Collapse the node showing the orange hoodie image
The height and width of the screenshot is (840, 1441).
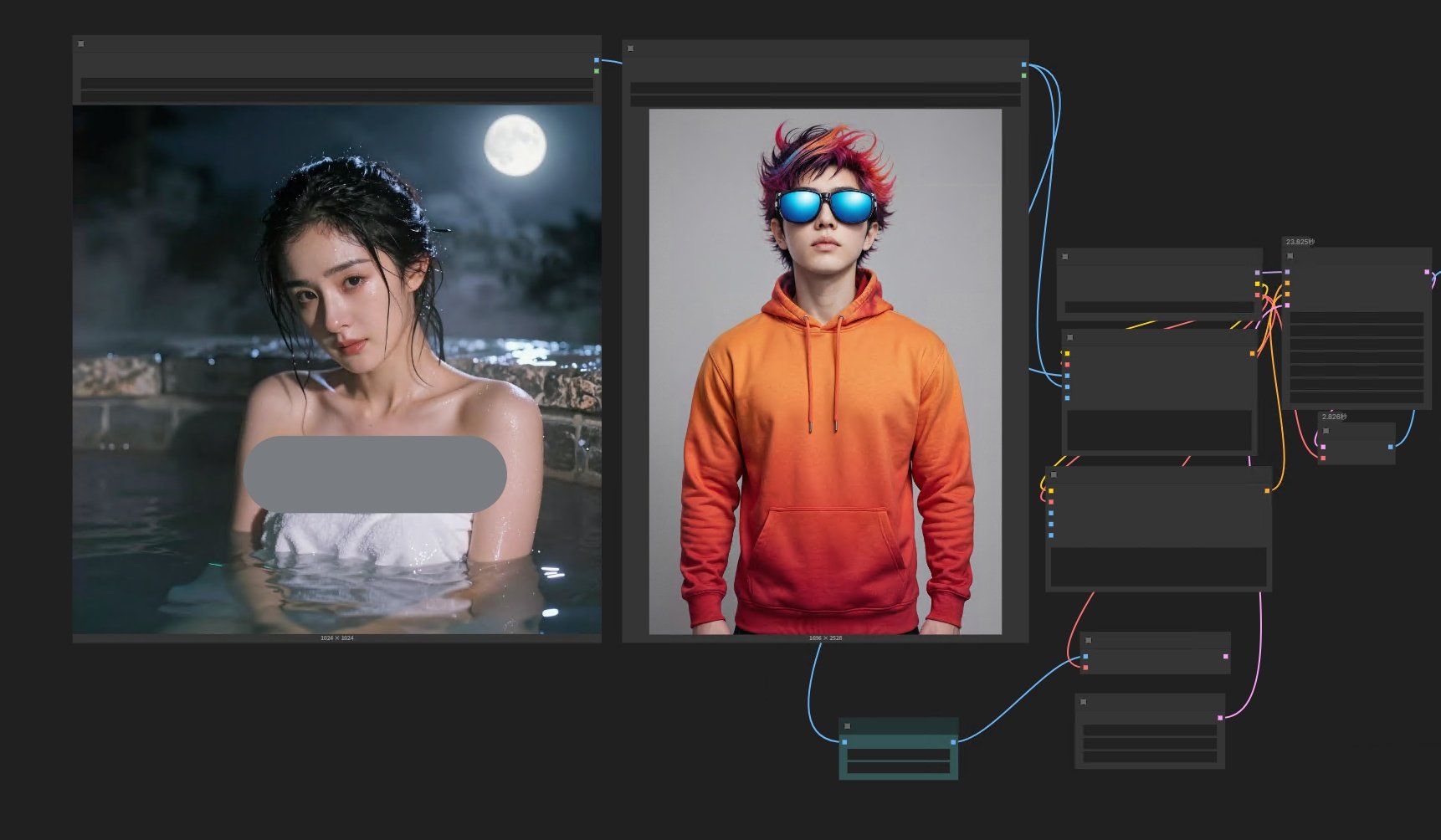click(x=630, y=49)
